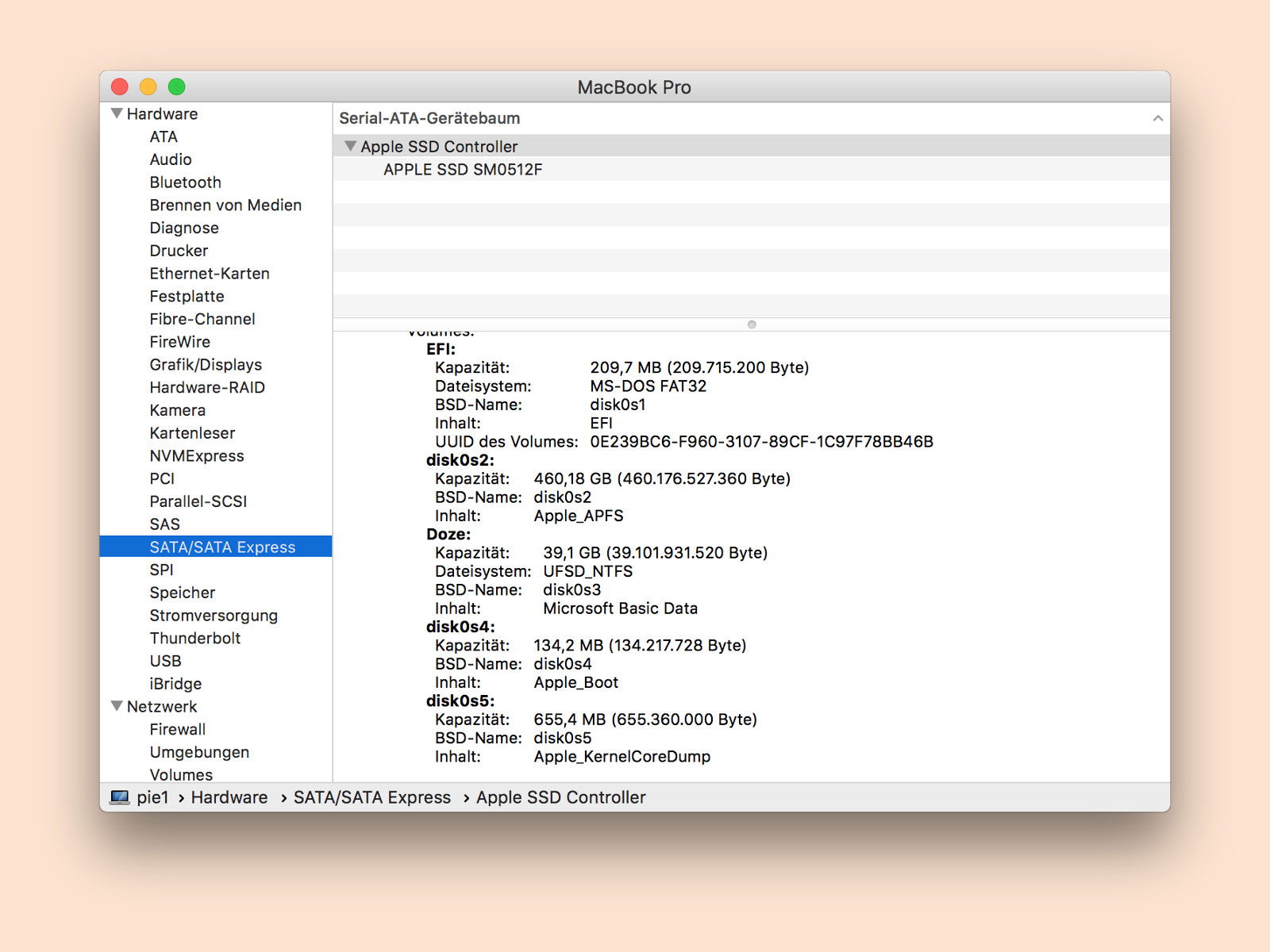Select Kartenleser in the sidebar

pyautogui.click(x=192, y=433)
